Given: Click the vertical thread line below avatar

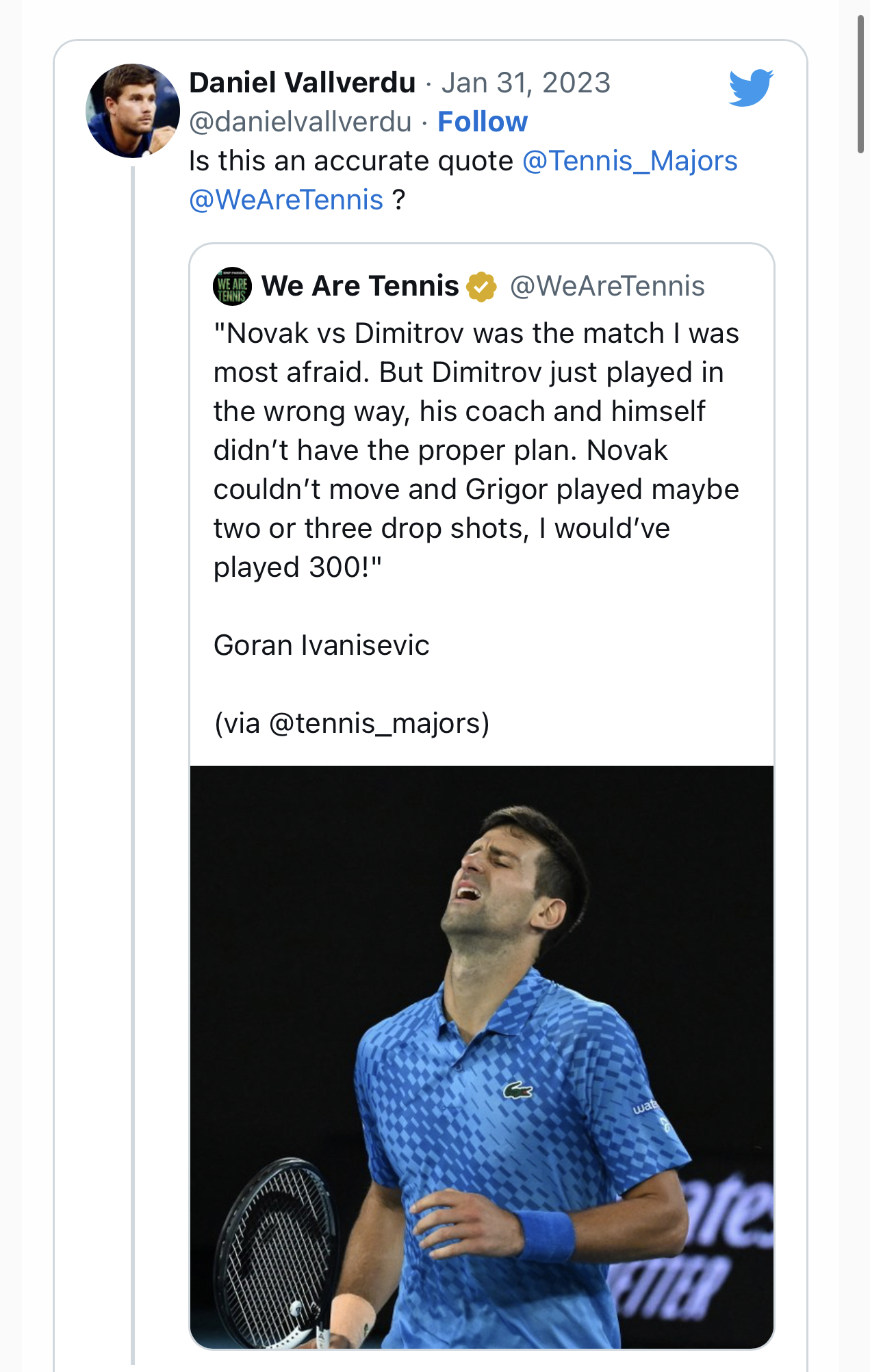Looking at the screenshot, I should tap(133, 753).
